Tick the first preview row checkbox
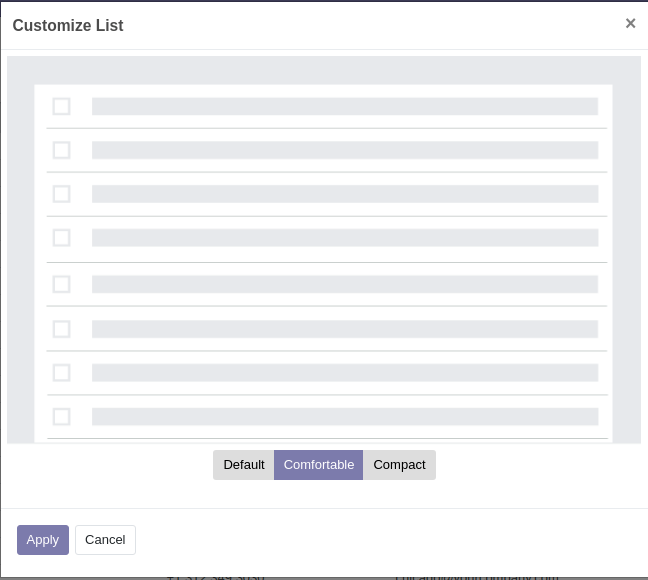 (62, 106)
